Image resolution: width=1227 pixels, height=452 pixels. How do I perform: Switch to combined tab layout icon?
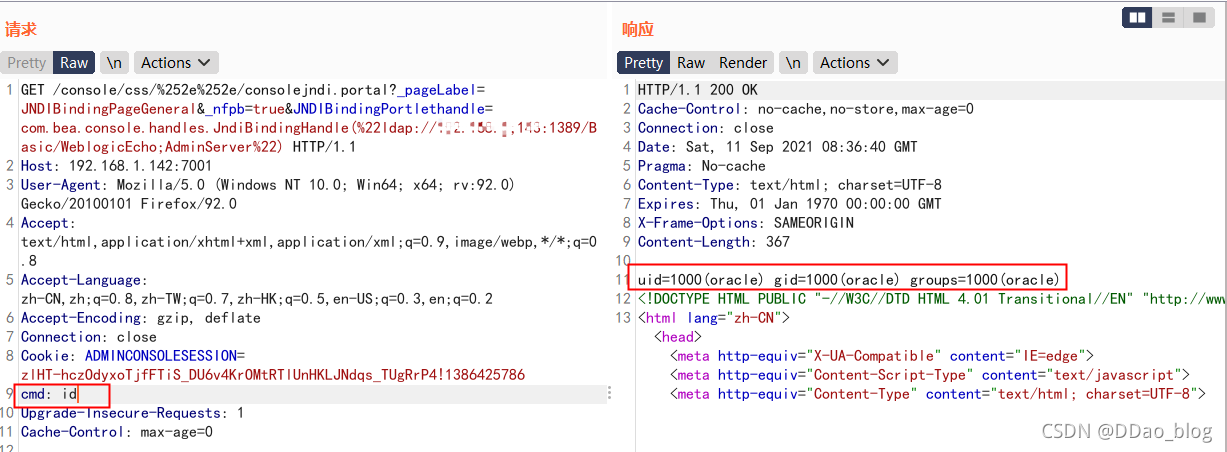pyautogui.click(x=1197, y=18)
